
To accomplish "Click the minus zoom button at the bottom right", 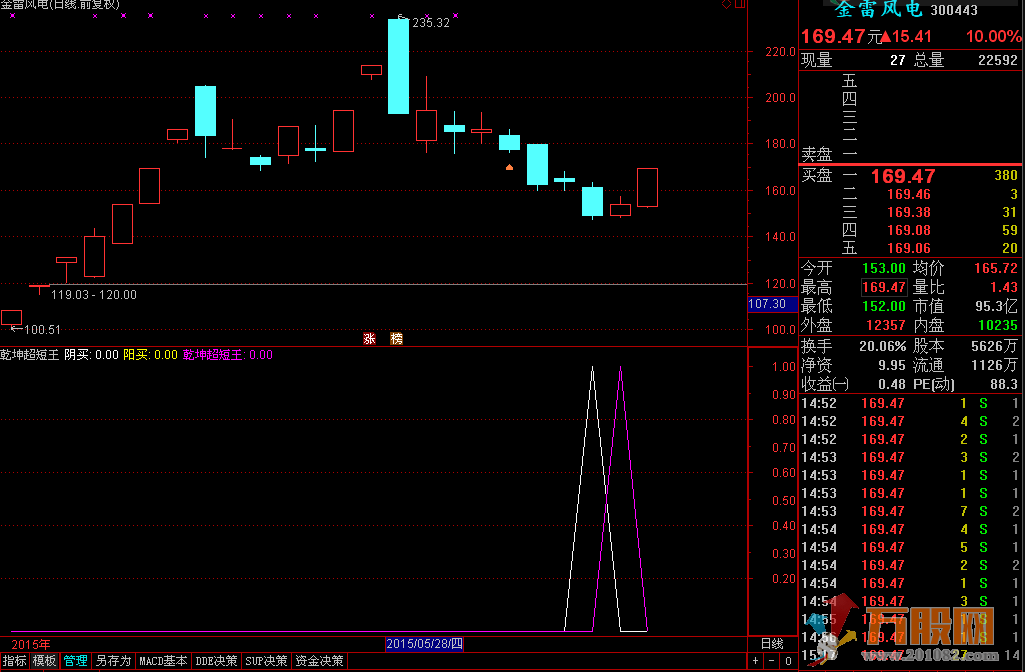I will [771, 661].
